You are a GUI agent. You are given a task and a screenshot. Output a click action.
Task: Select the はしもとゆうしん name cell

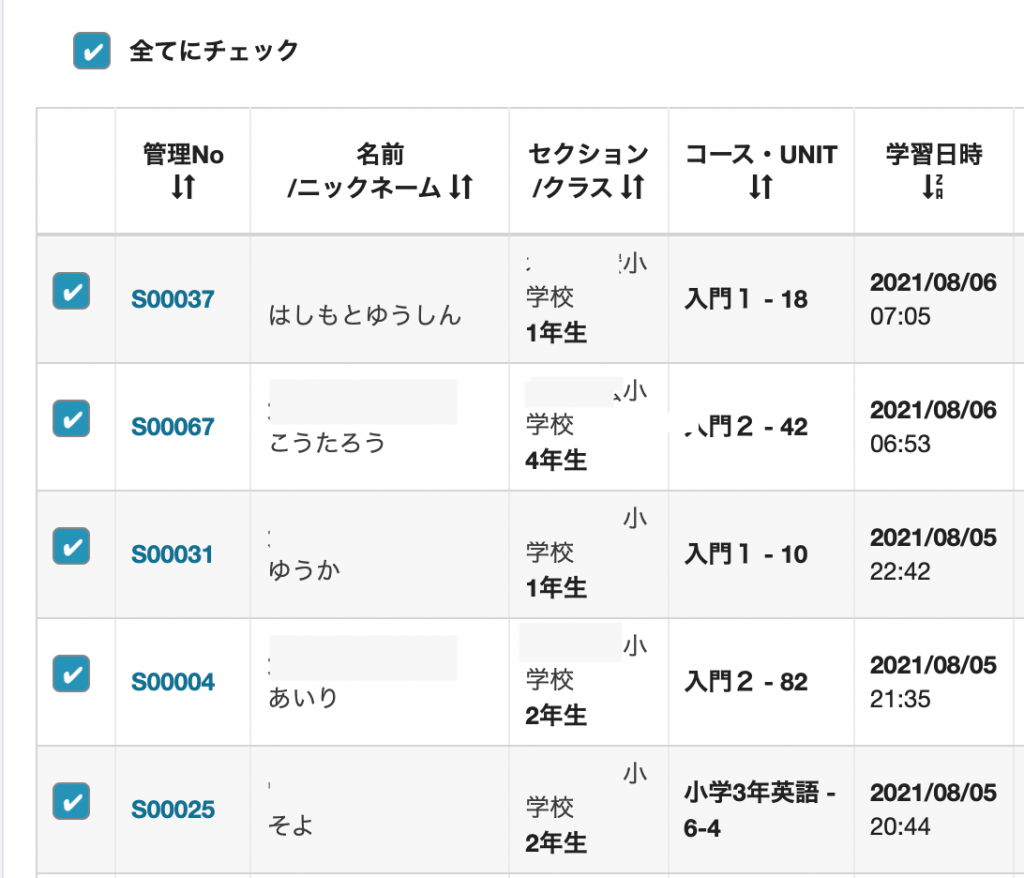tap(379, 299)
